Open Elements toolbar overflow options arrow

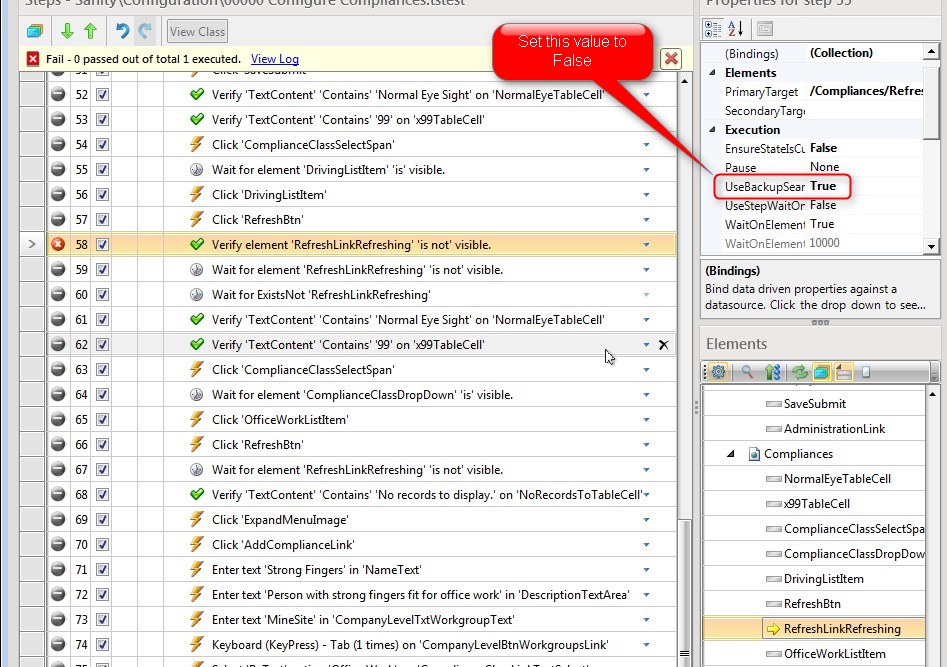click(934, 373)
